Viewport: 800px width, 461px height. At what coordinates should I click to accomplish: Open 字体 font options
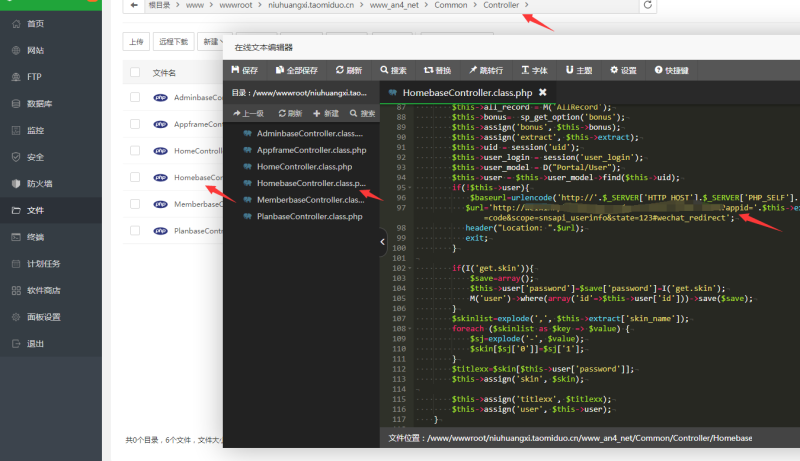pyautogui.click(x=534, y=70)
